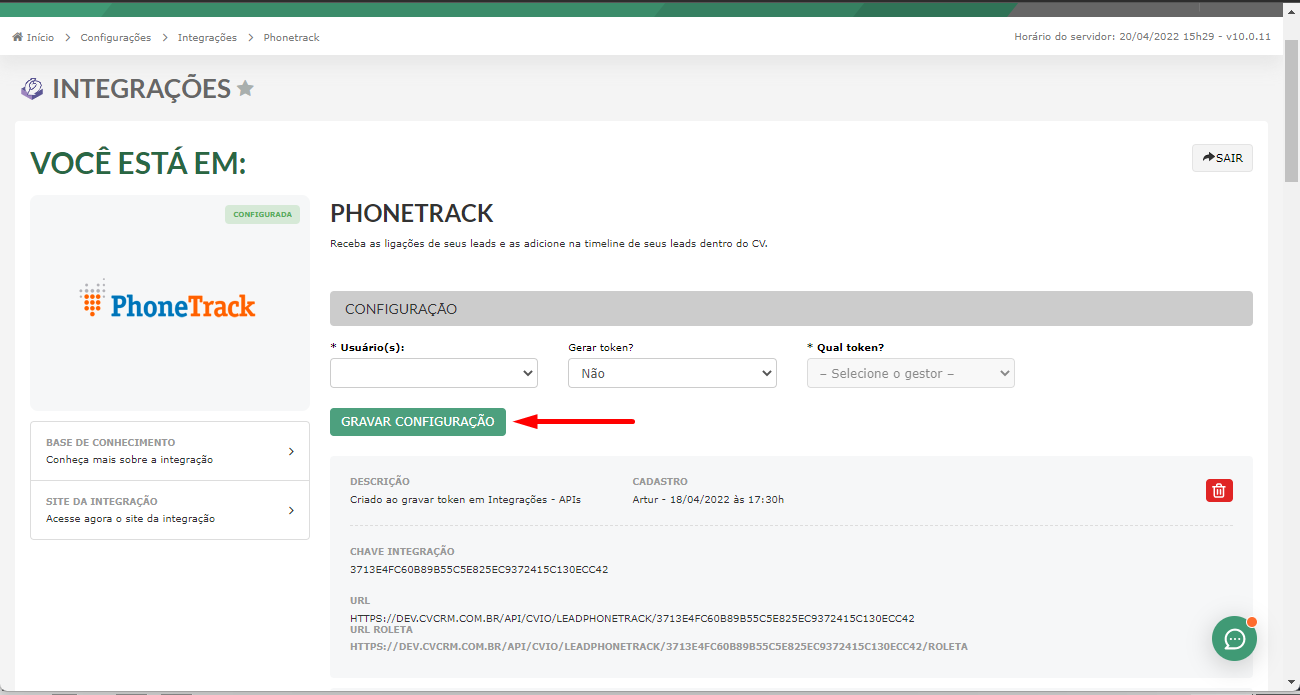Select the integration key value text

[x=479, y=570]
